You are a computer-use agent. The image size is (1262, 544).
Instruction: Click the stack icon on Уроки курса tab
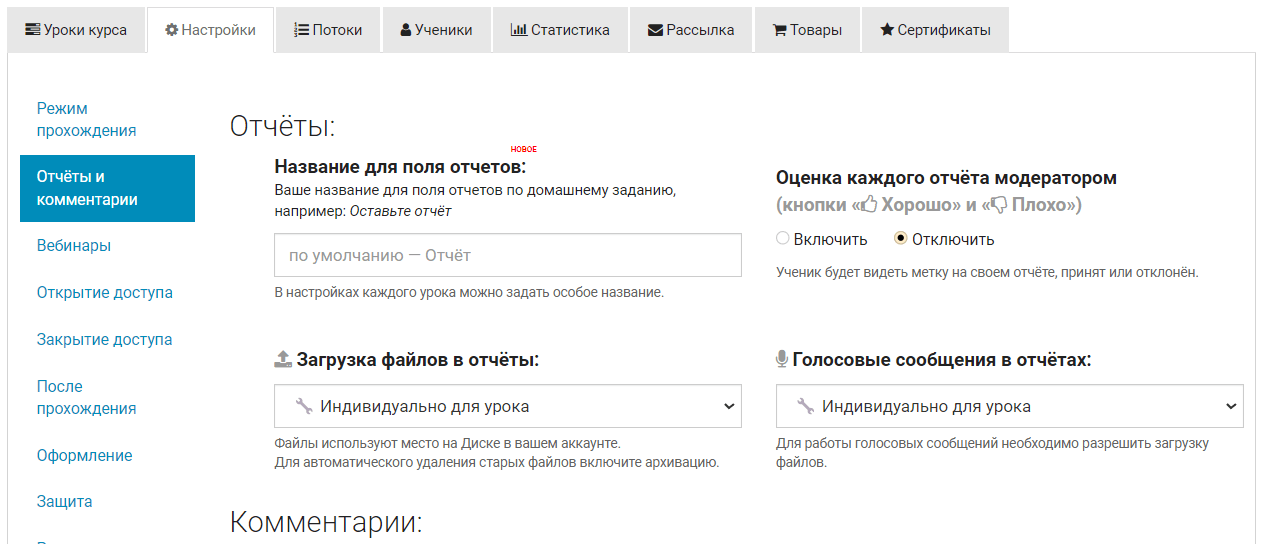pyautogui.click(x=33, y=30)
